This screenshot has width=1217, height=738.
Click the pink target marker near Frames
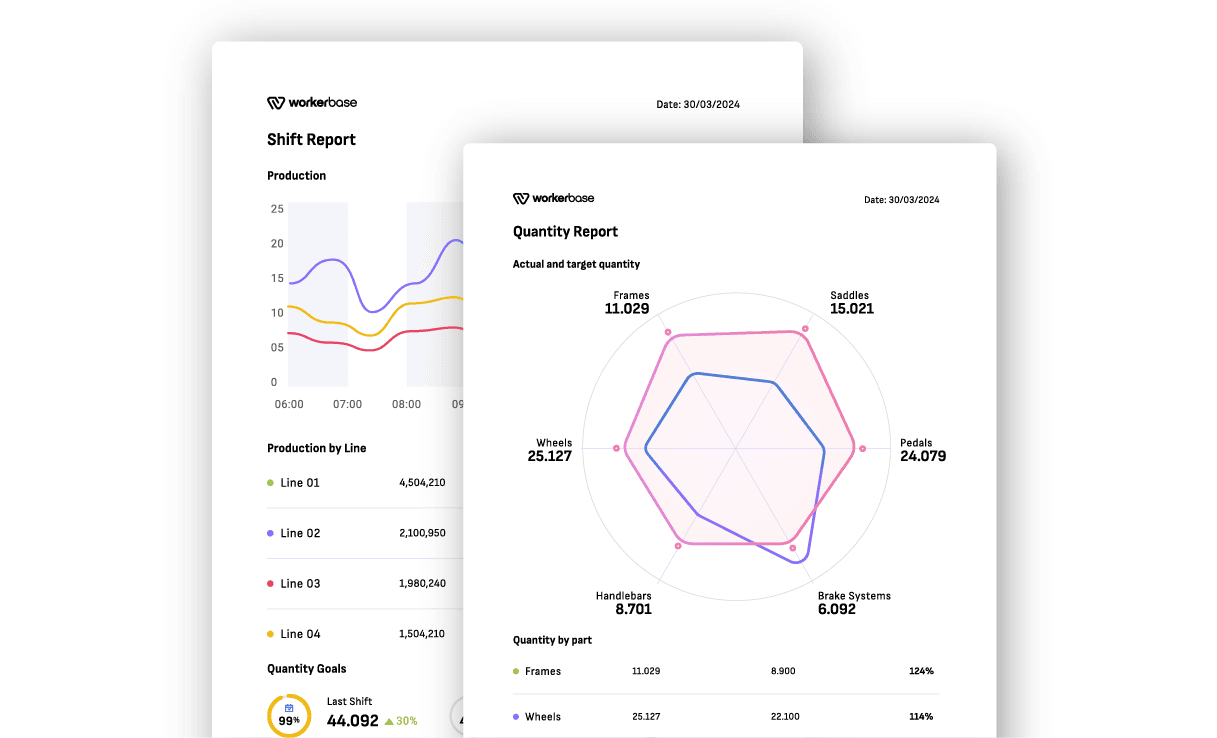point(668,331)
